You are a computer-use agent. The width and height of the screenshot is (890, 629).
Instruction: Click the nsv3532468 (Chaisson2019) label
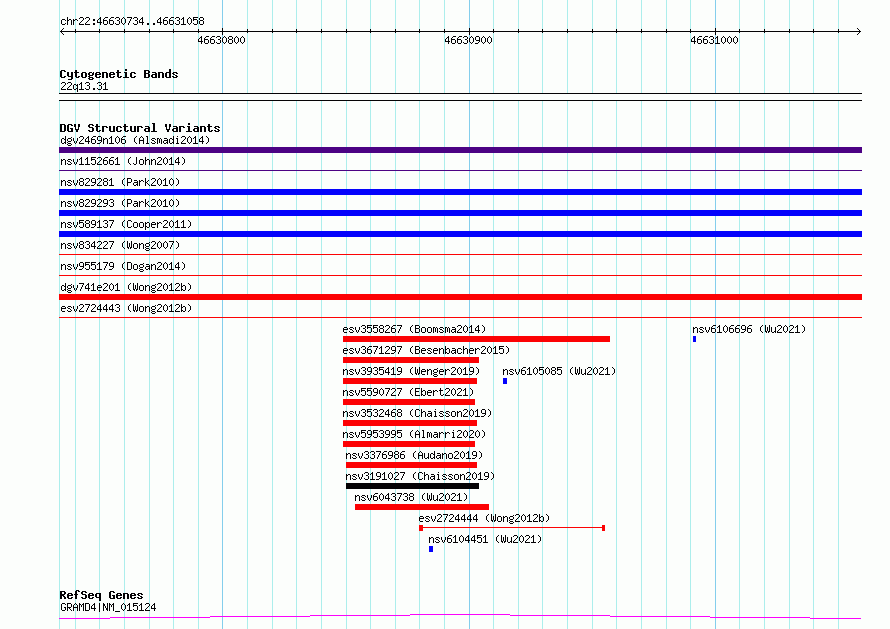417,413
